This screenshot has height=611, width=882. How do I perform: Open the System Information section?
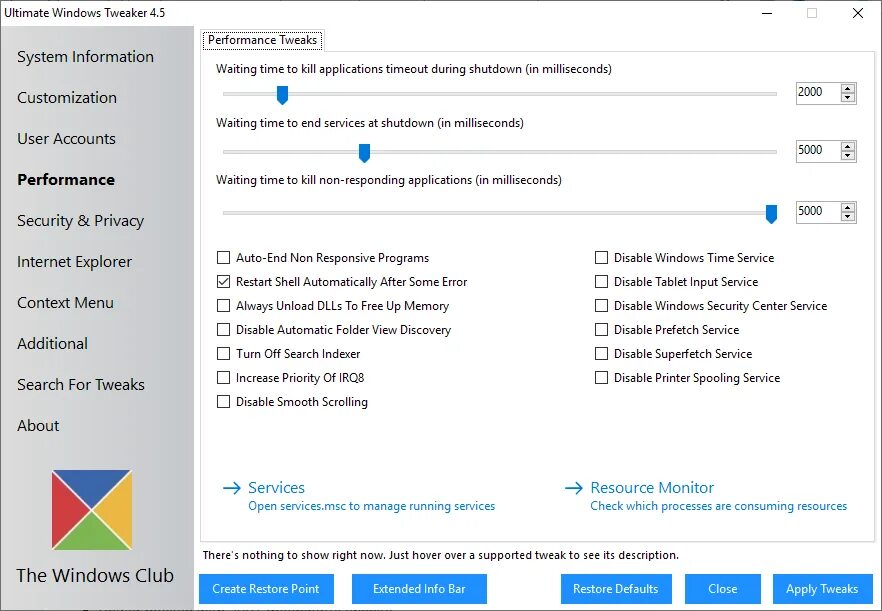click(86, 57)
